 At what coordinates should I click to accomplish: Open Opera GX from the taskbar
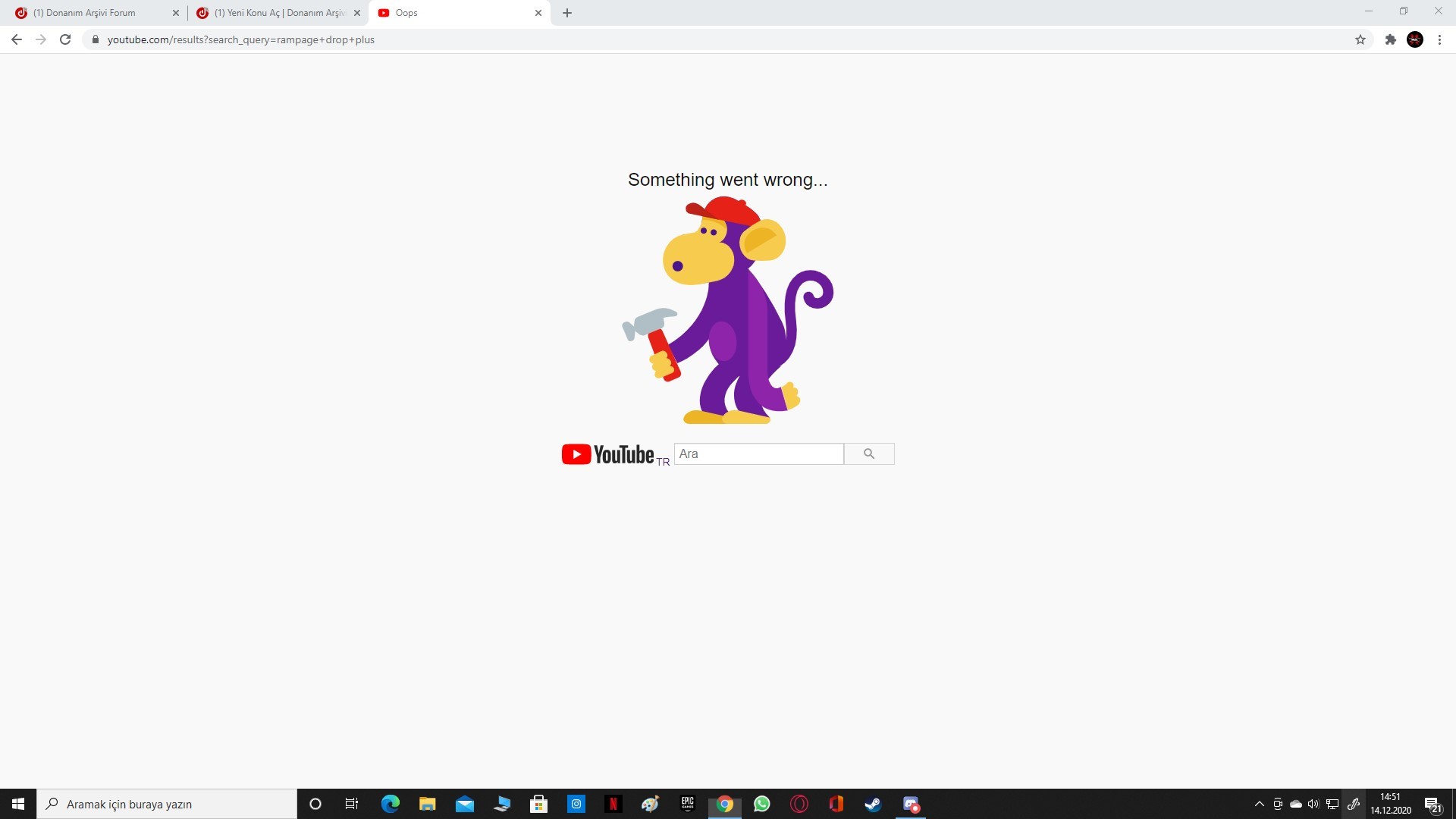799,803
